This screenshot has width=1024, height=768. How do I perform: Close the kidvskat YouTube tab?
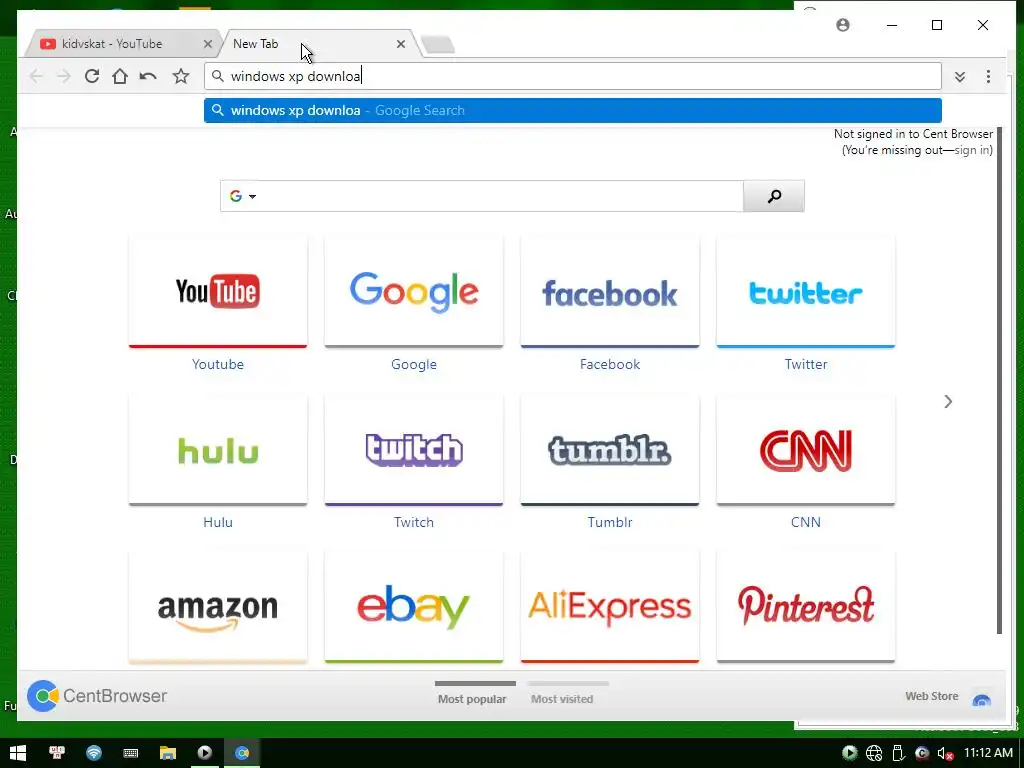[208, 44]
